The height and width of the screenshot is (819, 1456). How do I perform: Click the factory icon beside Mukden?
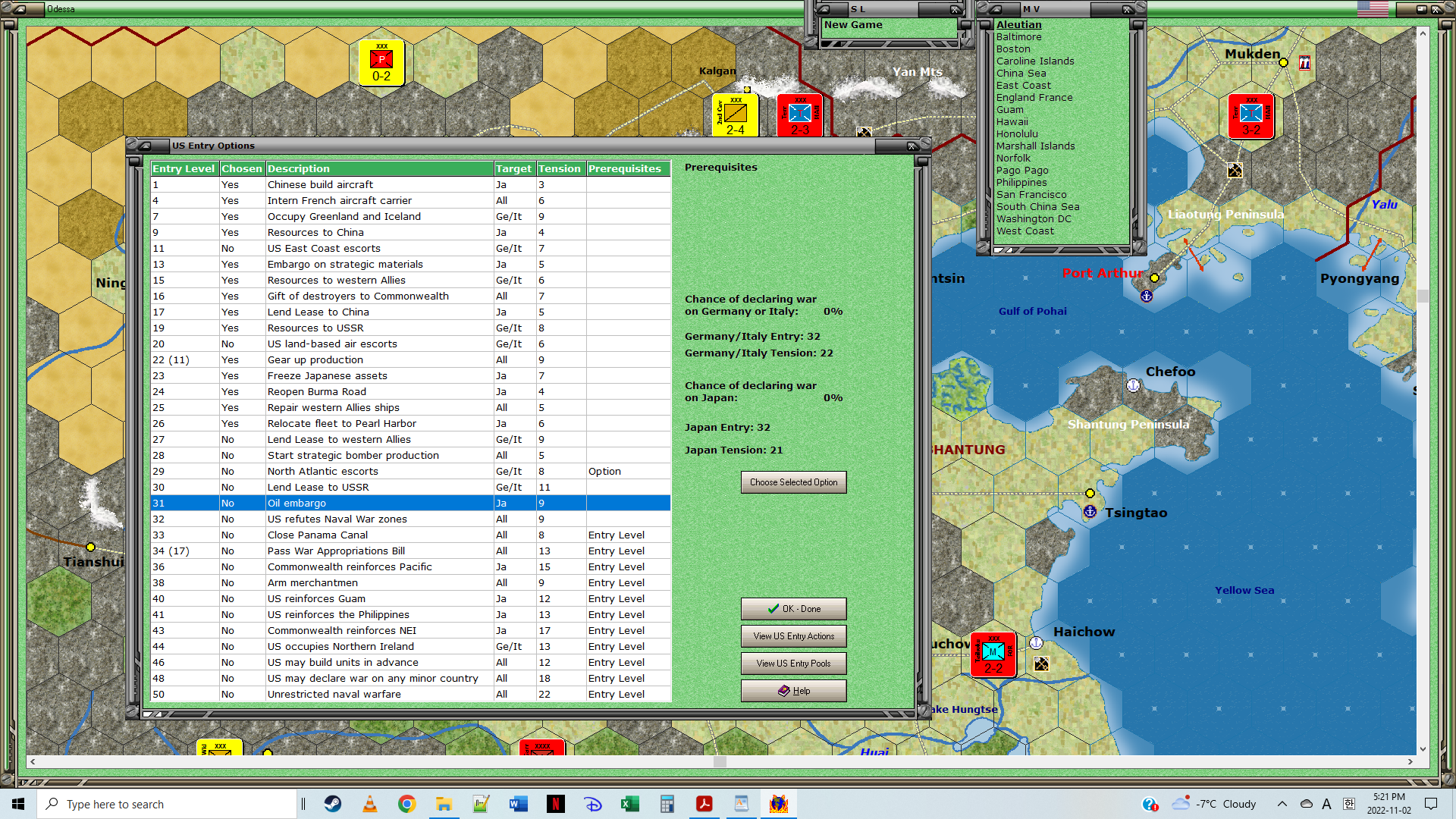[x=1304, y=64]
